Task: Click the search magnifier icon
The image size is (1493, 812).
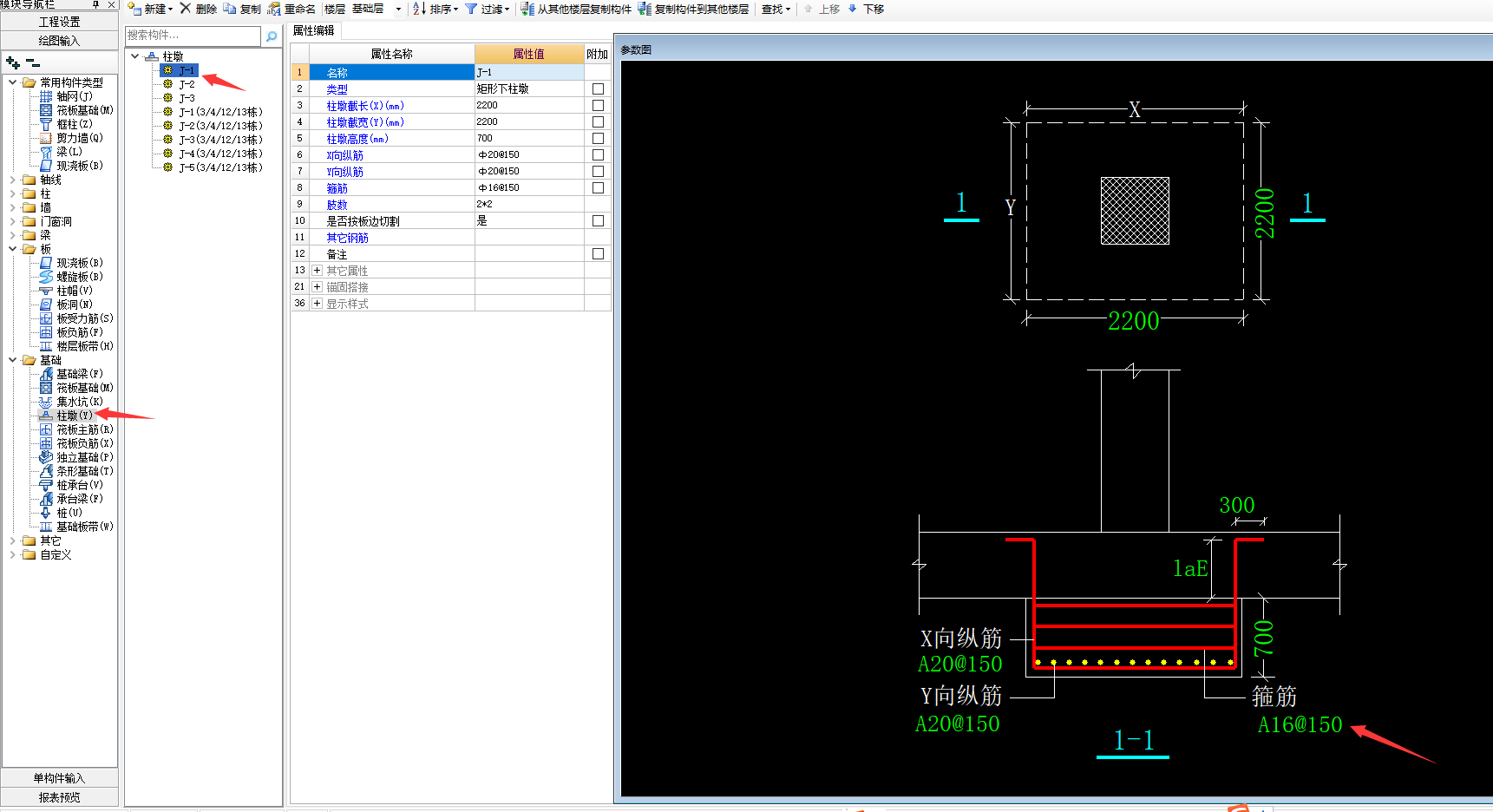Action: point(272,36)
